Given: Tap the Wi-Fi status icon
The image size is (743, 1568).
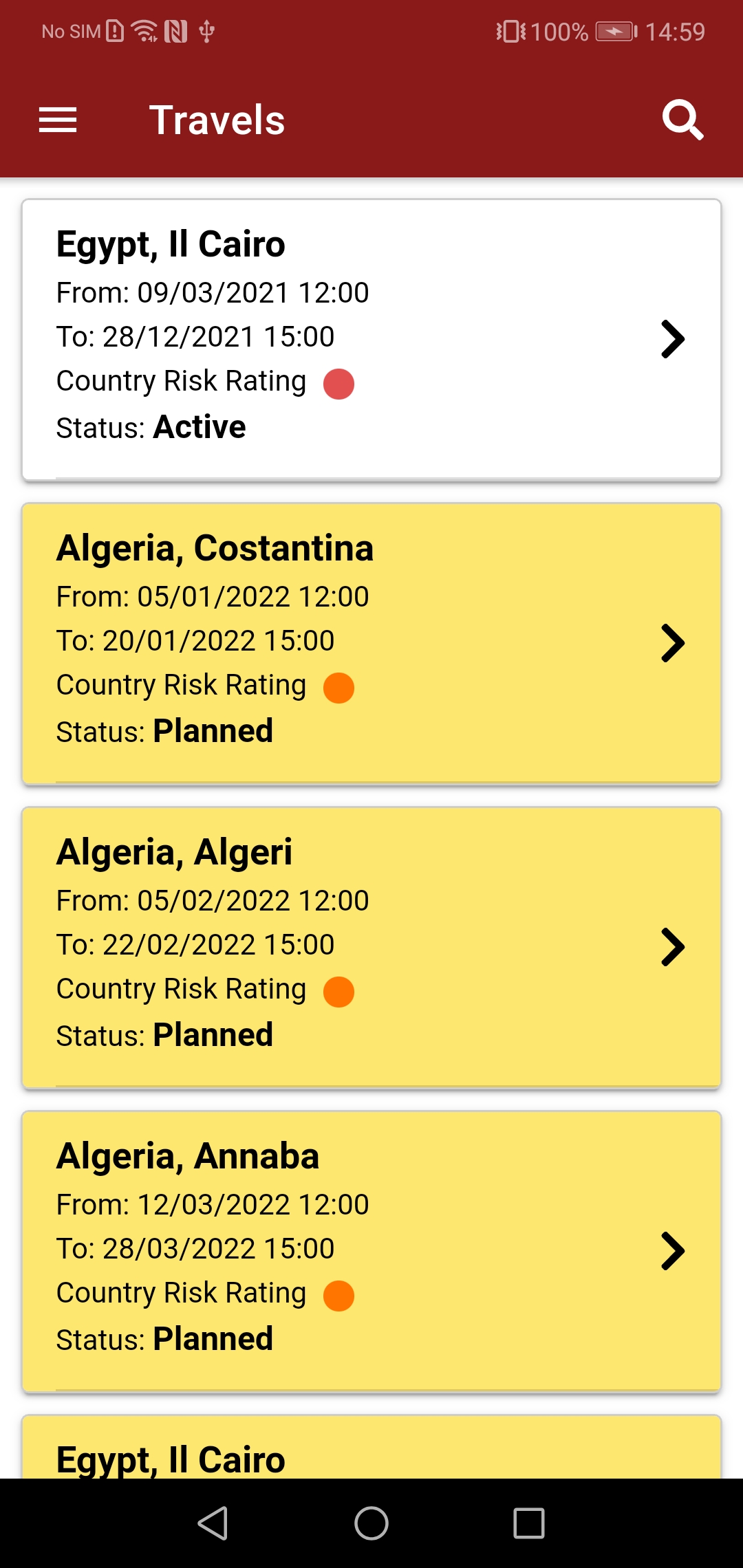Looking at the screenshot, I should pos(144,31).
